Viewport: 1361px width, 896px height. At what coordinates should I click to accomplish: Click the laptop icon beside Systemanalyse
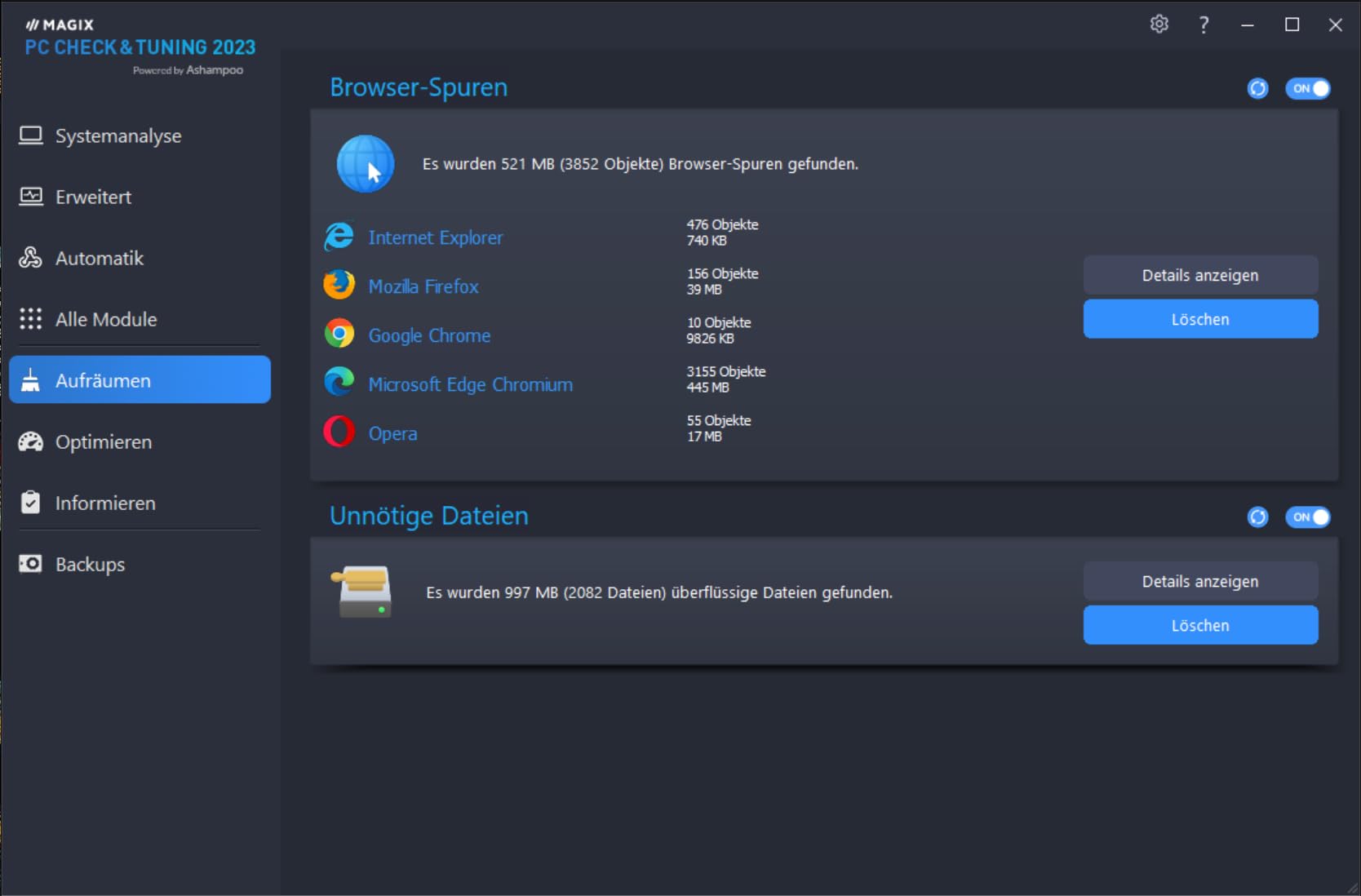coord(30,135)
